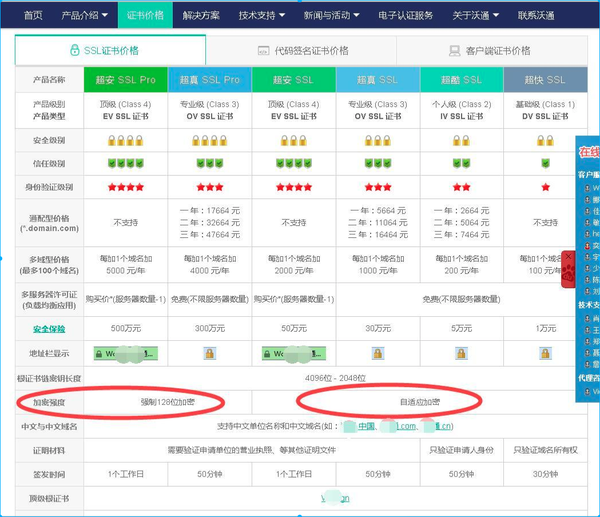Select the 只验证申请人身份 cell
600x517 pixels.
point(461,450)
